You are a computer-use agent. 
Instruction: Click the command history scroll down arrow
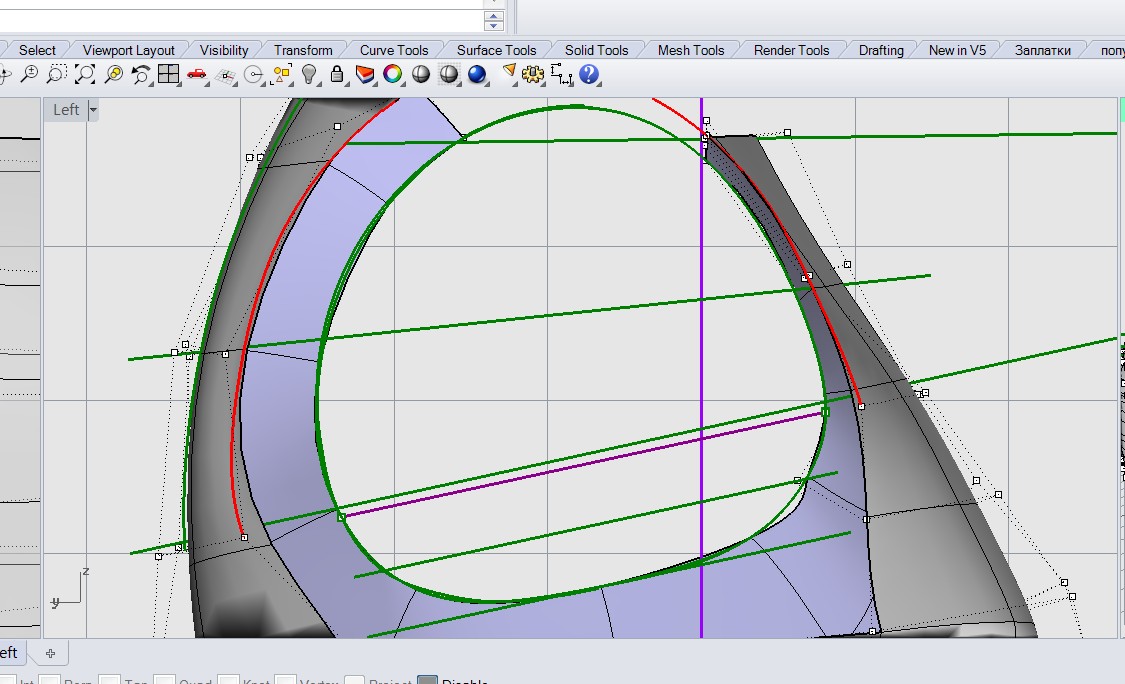tap(494, 24)
